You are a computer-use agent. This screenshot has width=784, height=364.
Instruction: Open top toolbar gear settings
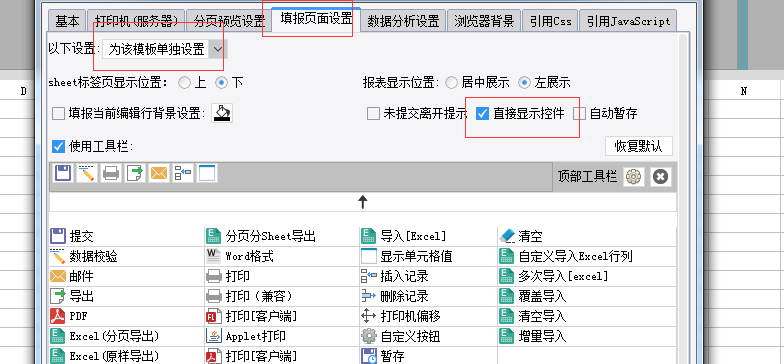pyautogui.click(x=634, y=177)
